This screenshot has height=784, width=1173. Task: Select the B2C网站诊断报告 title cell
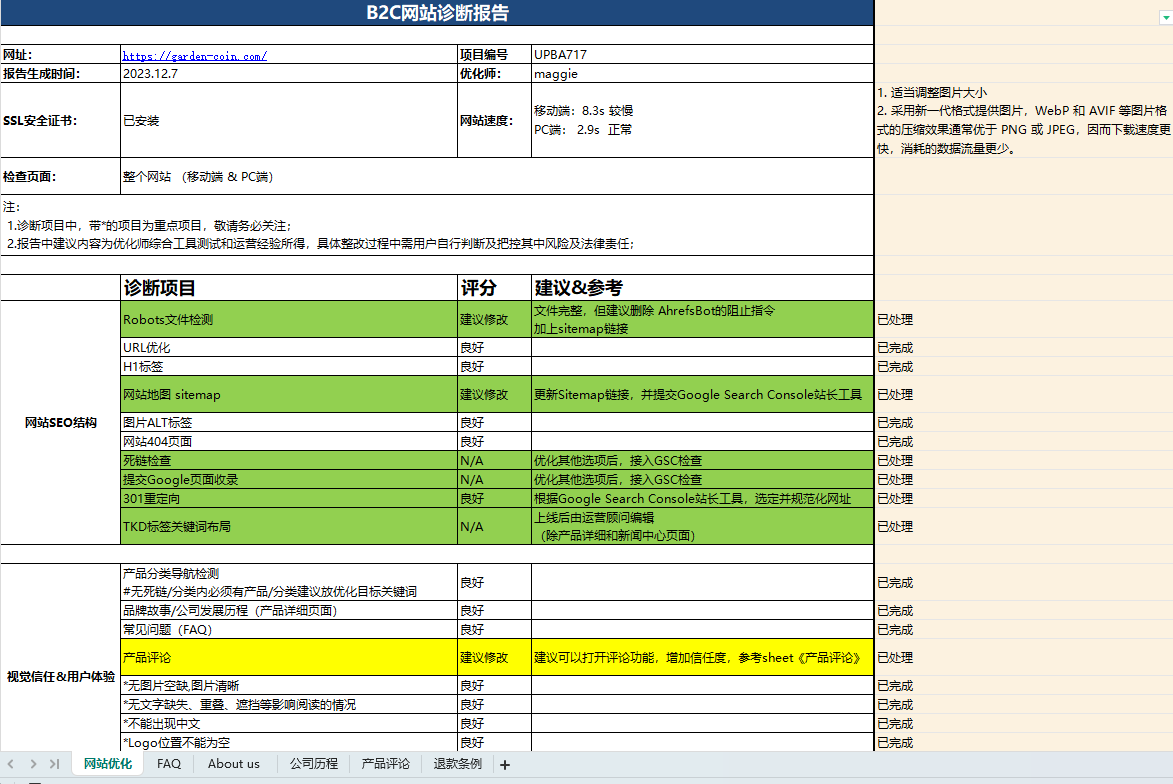pos(437,13)
